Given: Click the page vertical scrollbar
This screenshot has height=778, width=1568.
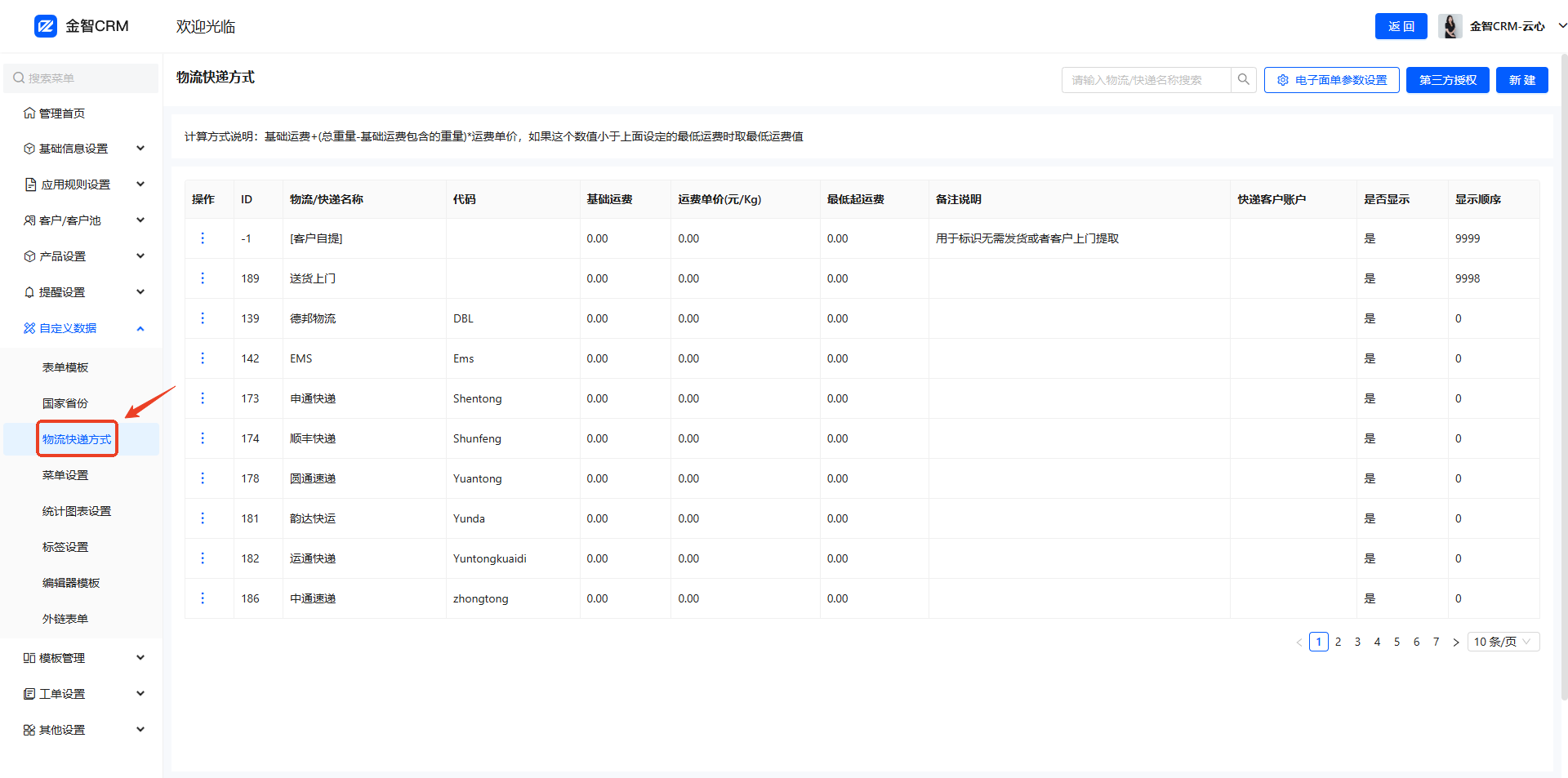Looking at the screenshot, I should click(x=1563, y=376).
